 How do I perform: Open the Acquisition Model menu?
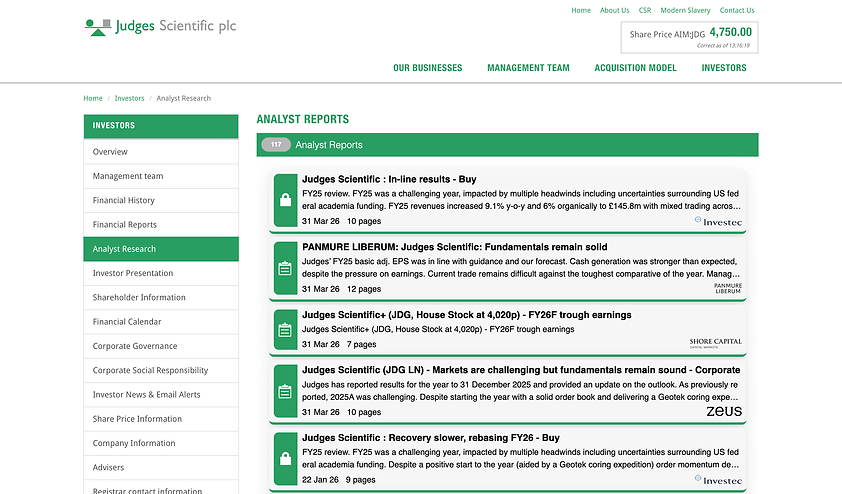[x=635, y=68]
